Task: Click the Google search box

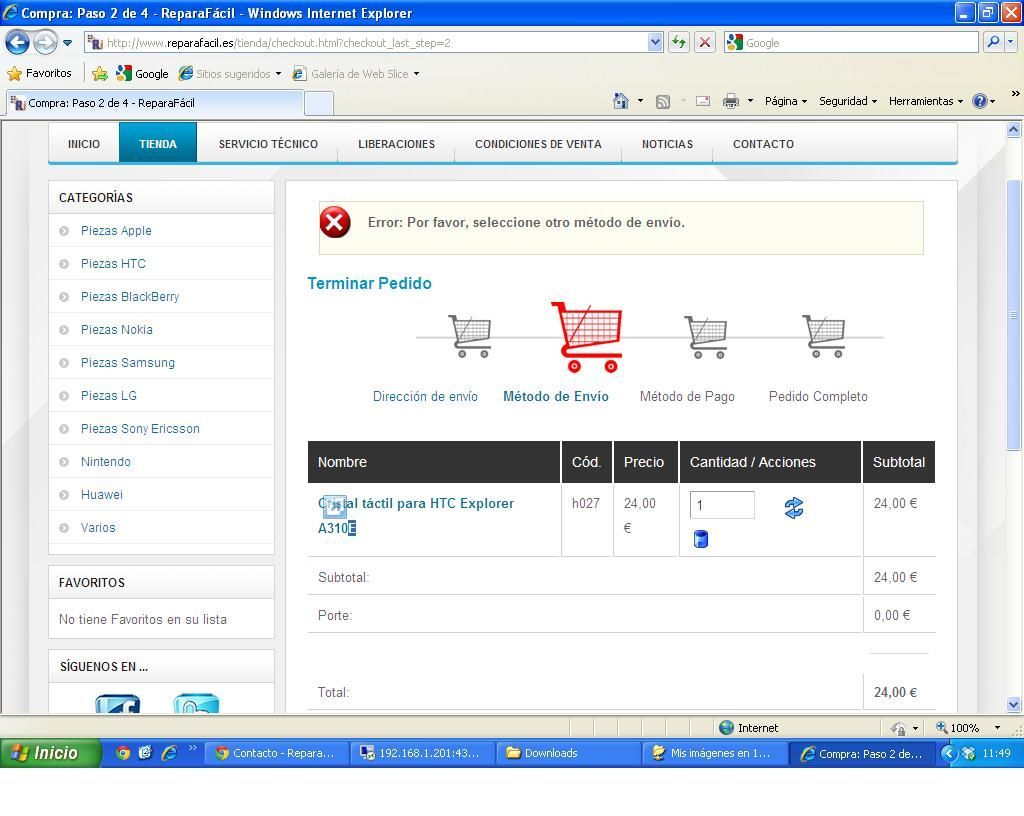Action: pos(852,43)
